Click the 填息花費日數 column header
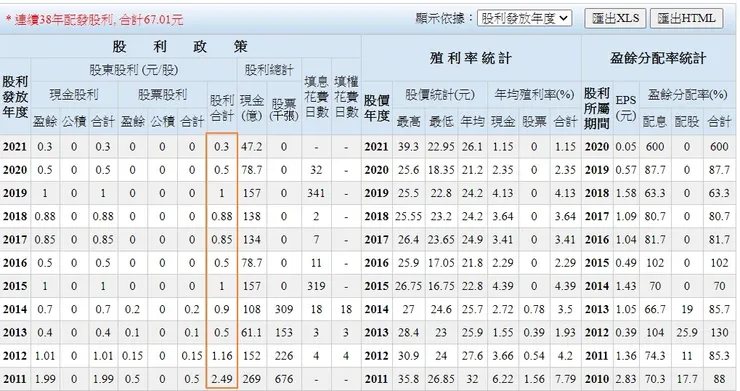 [x=316, y=97]
